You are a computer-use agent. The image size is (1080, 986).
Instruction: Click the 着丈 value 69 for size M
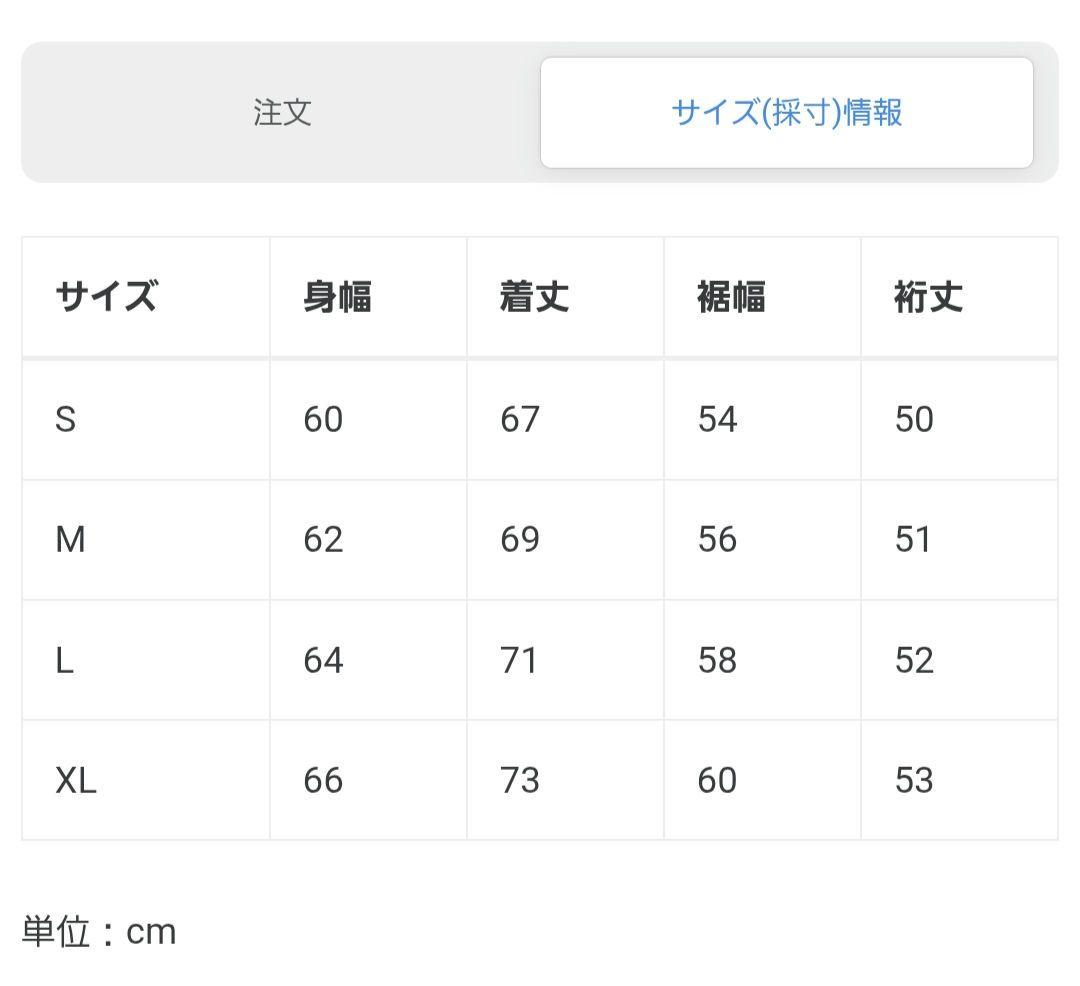click(x=517, y=539)
